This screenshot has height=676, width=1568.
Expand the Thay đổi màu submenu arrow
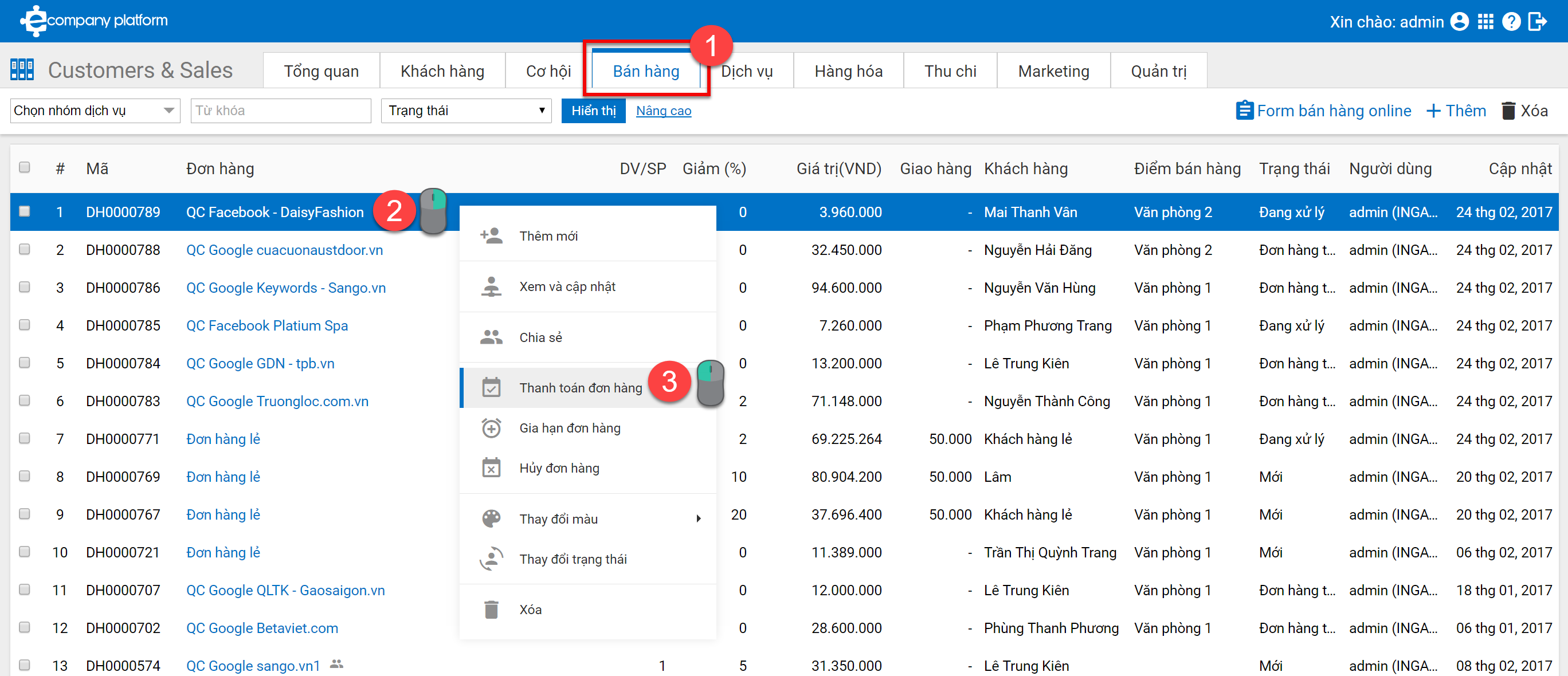[x=699, y=518]
